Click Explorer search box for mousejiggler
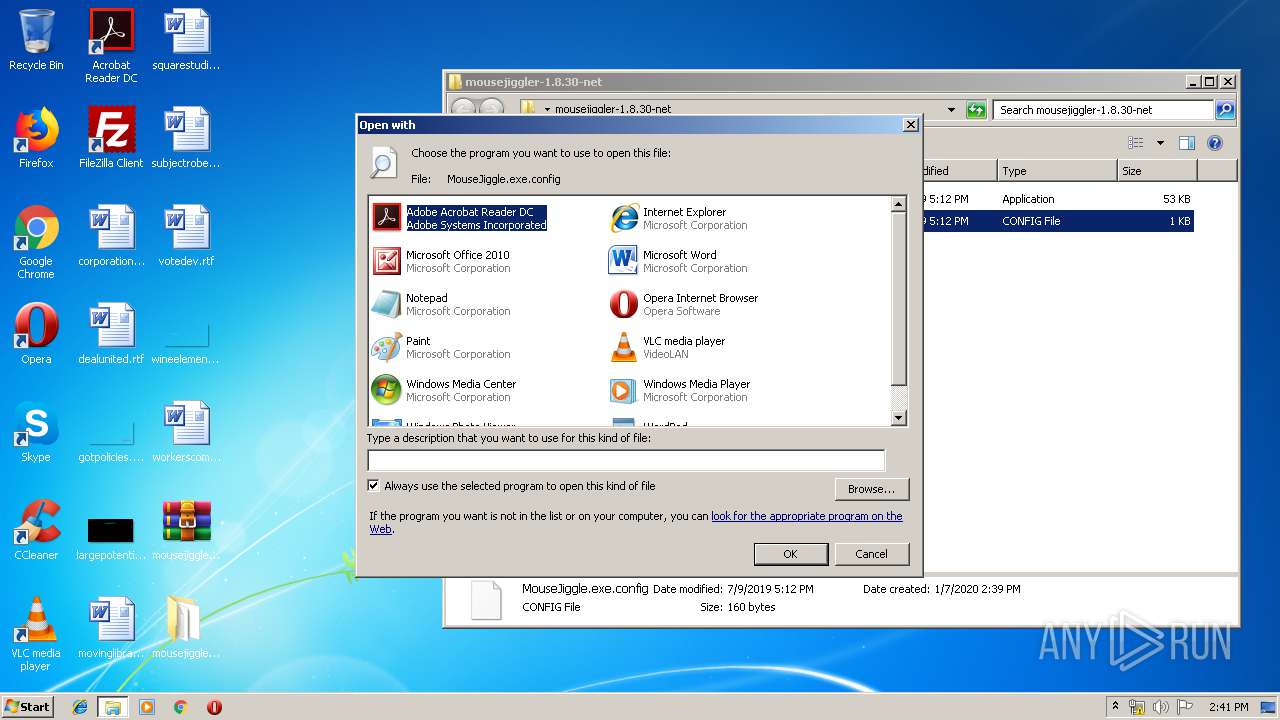 click(1104, 110)
